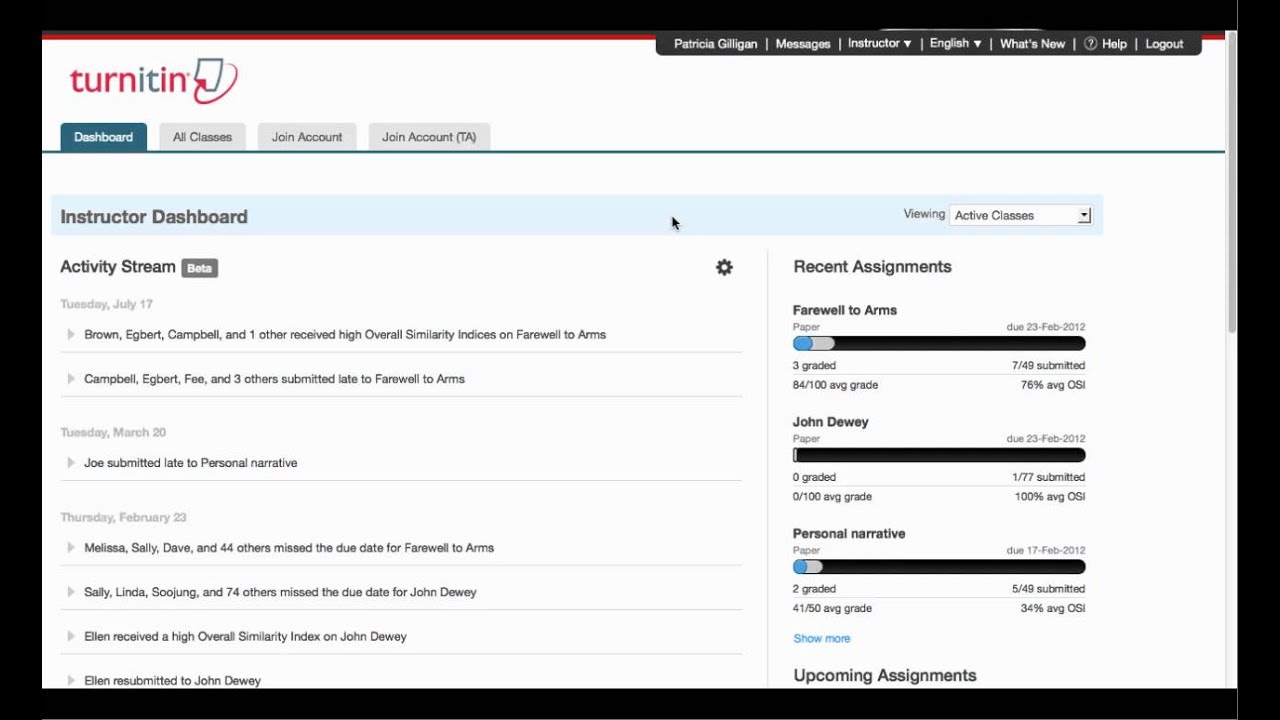Click Show more under Recent Assignments
1280x720 pixels.
(822, 638)
